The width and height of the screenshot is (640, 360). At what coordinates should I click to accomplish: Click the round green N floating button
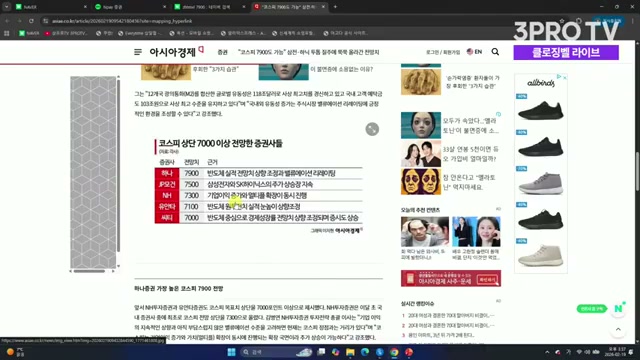coord(618,309)
